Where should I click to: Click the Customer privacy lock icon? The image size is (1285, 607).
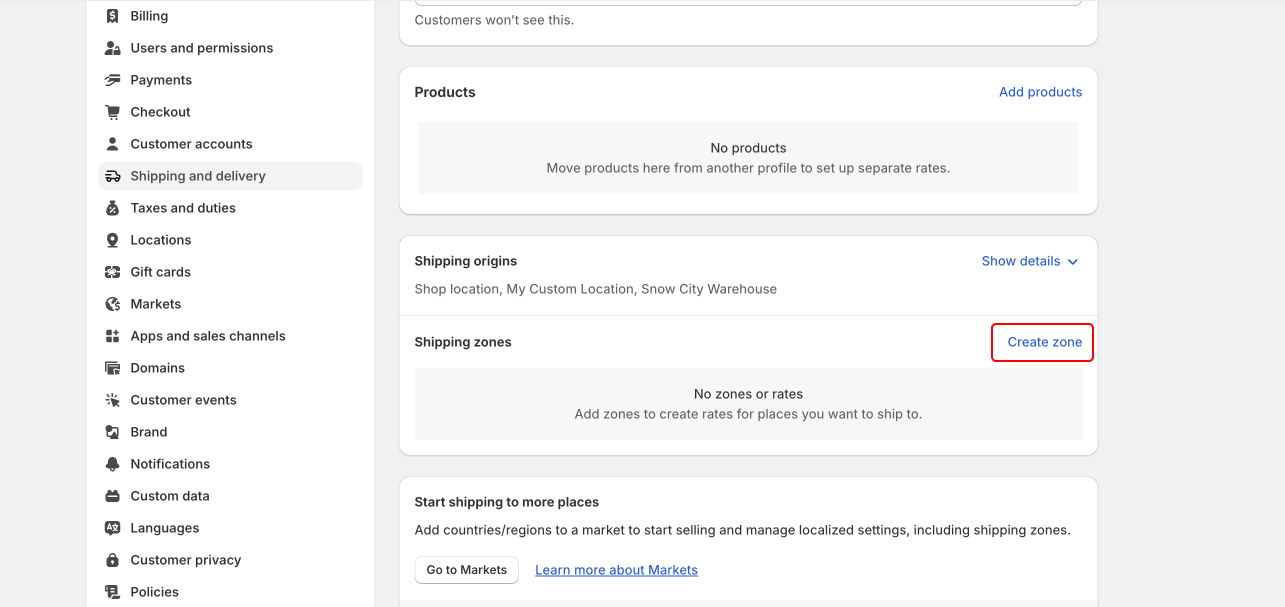pyautogui.click(x=113, y=560)
